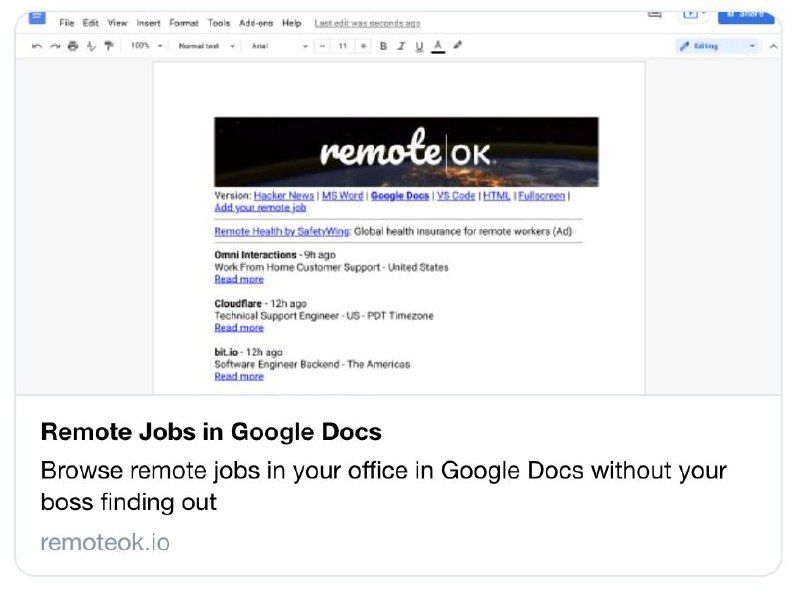Decrease font size with minus button
Screen dimensions: 800x596
pyautogui.click(x=322, y=46)
